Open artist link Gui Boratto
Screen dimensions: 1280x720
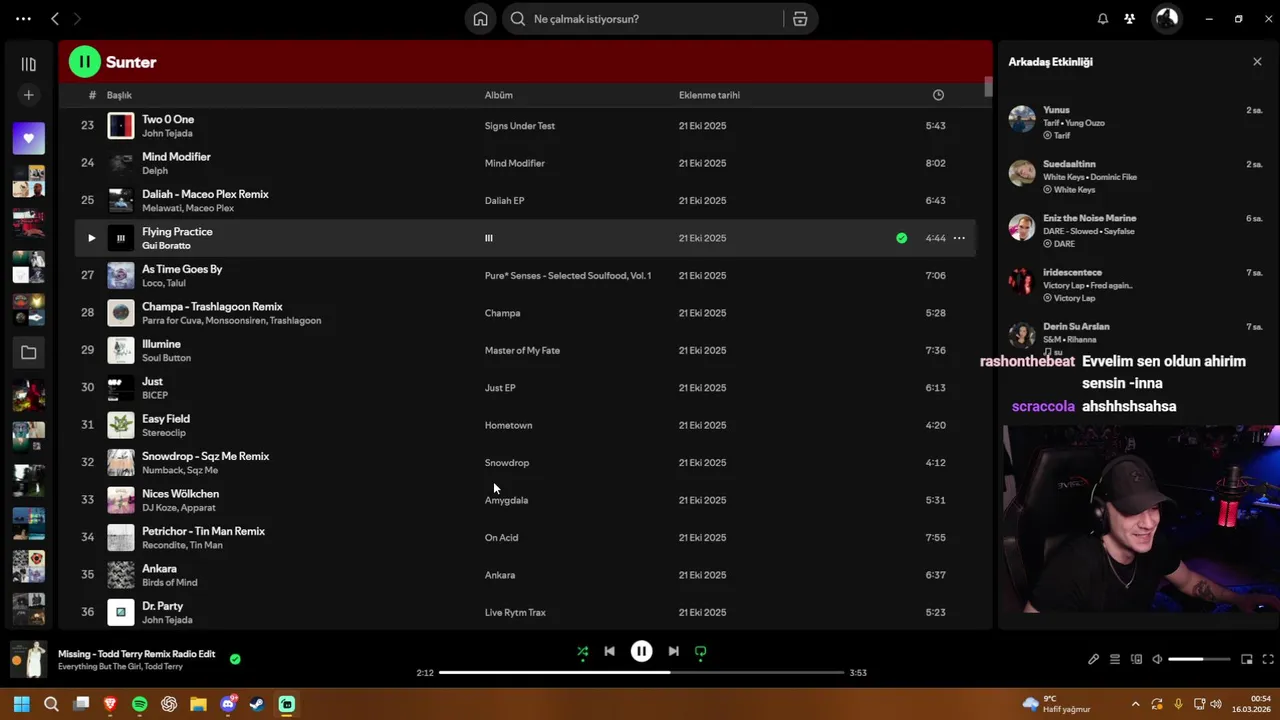click(x=166, y=246)
